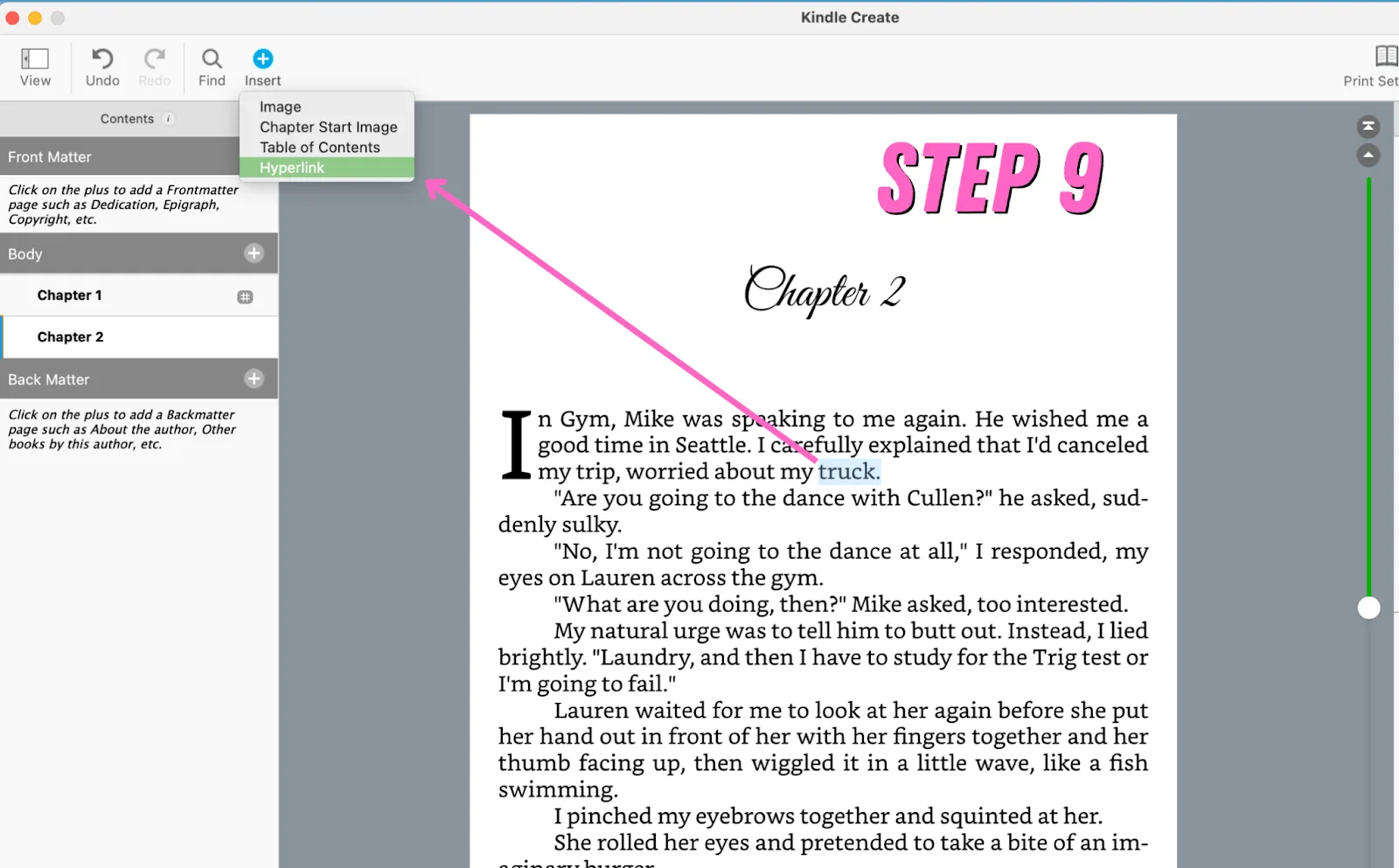The height and width of the screenshot is (868, 1399).
Task: Click the Chapter 2 title heading
Action: [x=825, y=291]
